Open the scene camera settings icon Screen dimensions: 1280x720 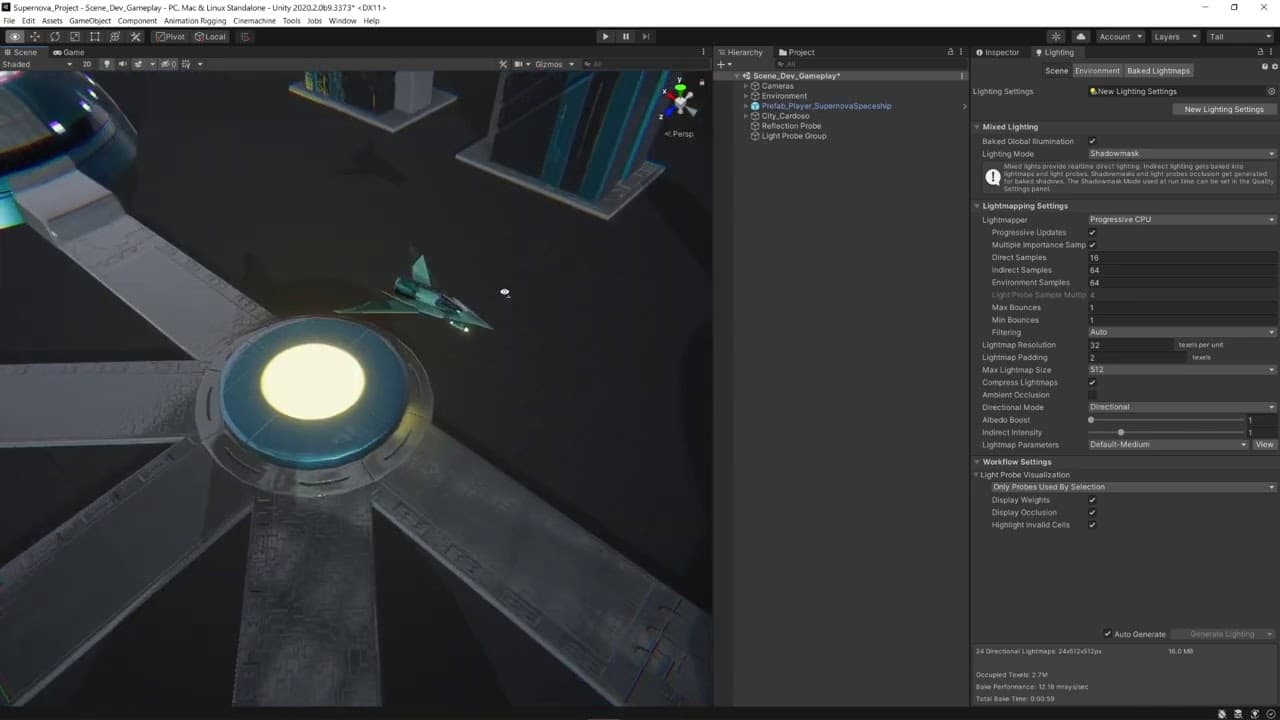[520, 64]
